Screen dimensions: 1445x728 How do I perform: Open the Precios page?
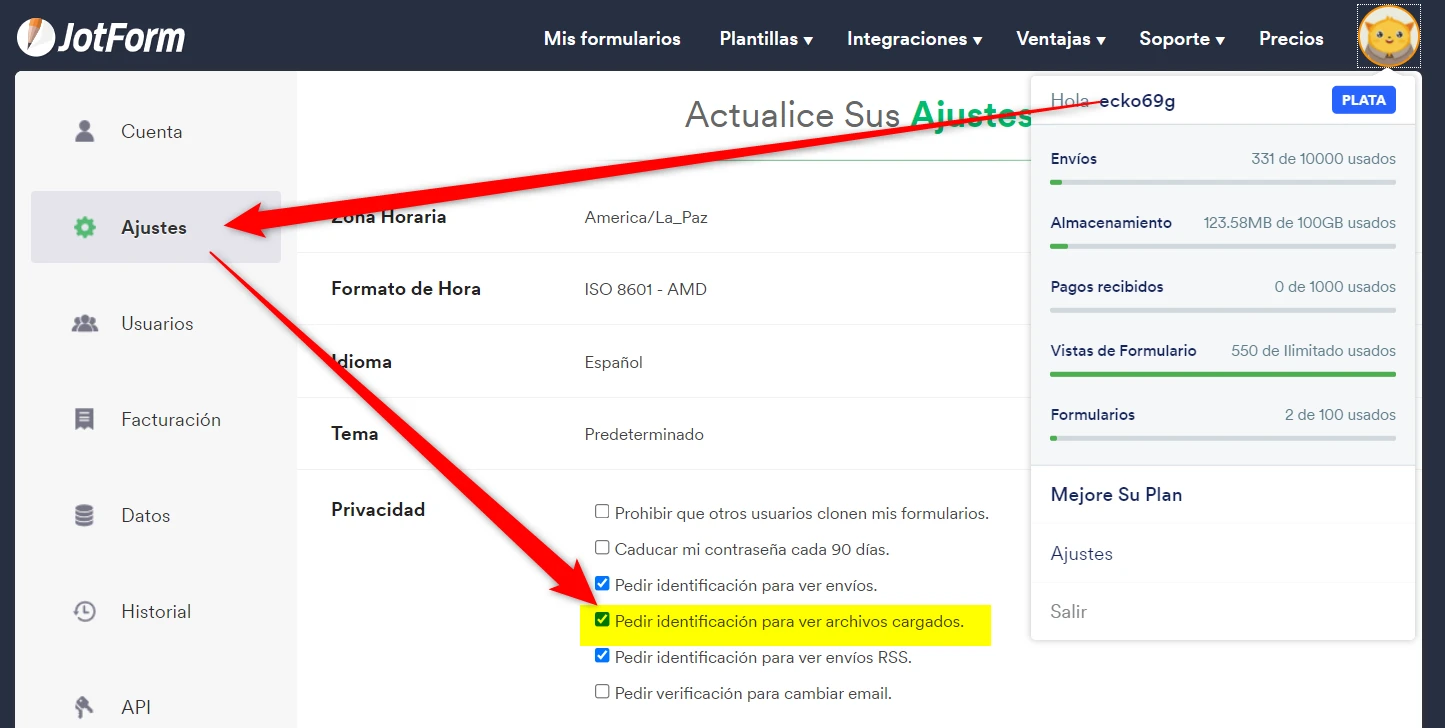pos(1291,39)
